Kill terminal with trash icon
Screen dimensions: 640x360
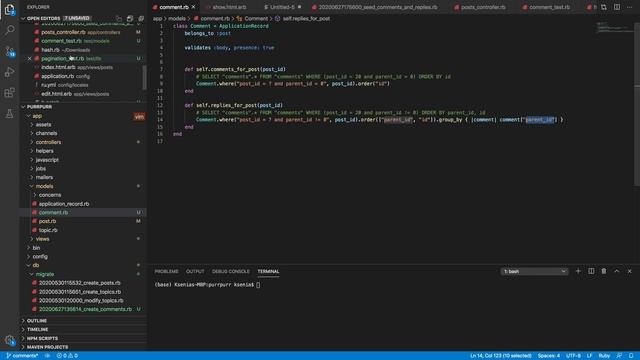click(x=604, y=271)
